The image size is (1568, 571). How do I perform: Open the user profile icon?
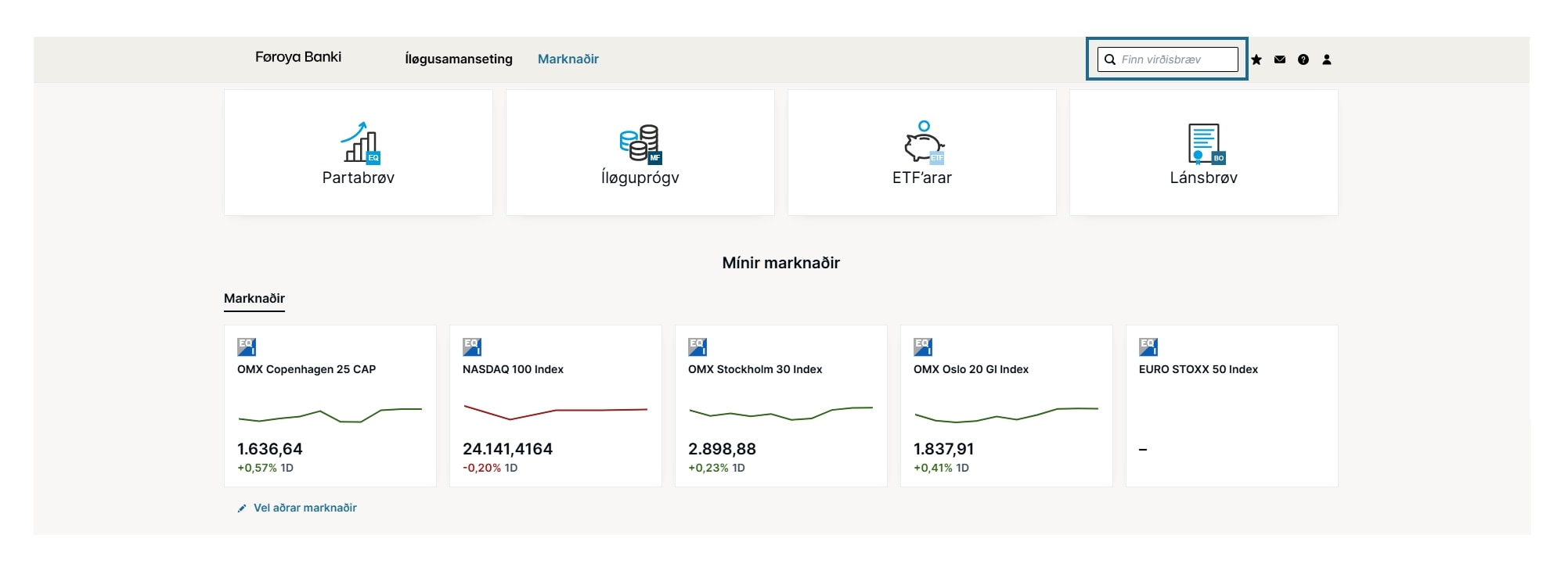coord(1327,59)
